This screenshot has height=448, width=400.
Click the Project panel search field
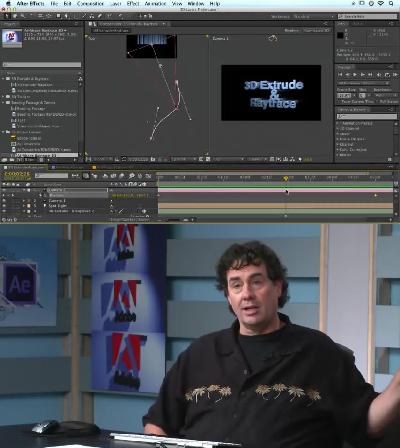coord(42,65)
